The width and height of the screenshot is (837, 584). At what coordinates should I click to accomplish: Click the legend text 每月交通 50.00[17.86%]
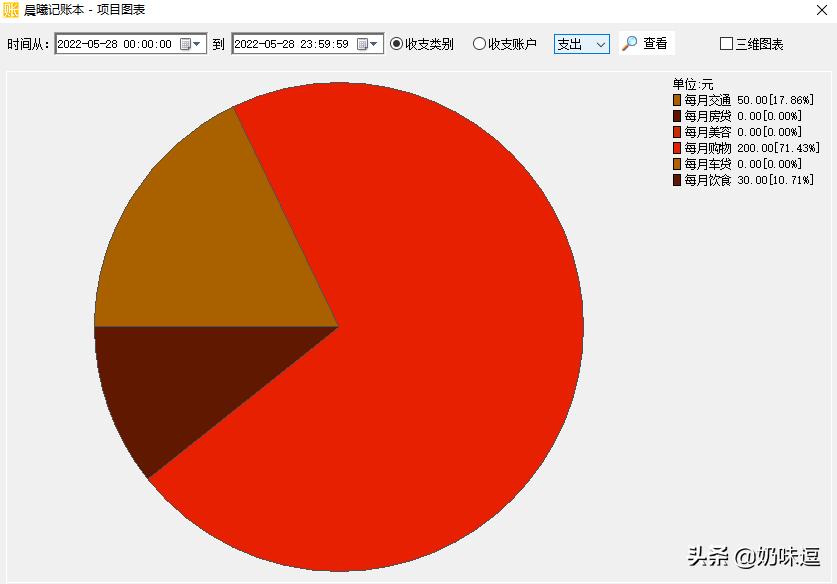tap(749, 100)
